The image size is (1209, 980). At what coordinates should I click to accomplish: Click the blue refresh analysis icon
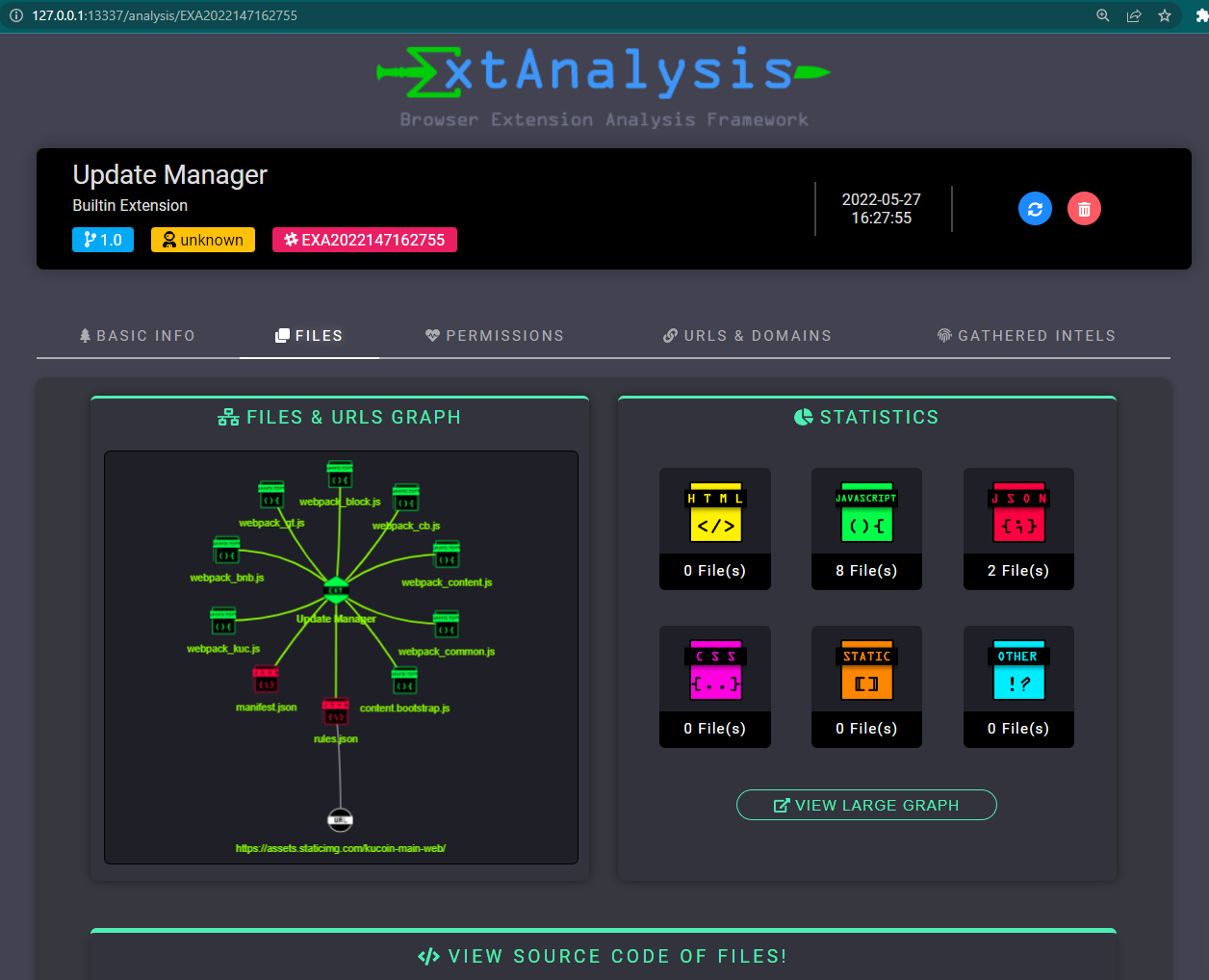coord(1035,209)
